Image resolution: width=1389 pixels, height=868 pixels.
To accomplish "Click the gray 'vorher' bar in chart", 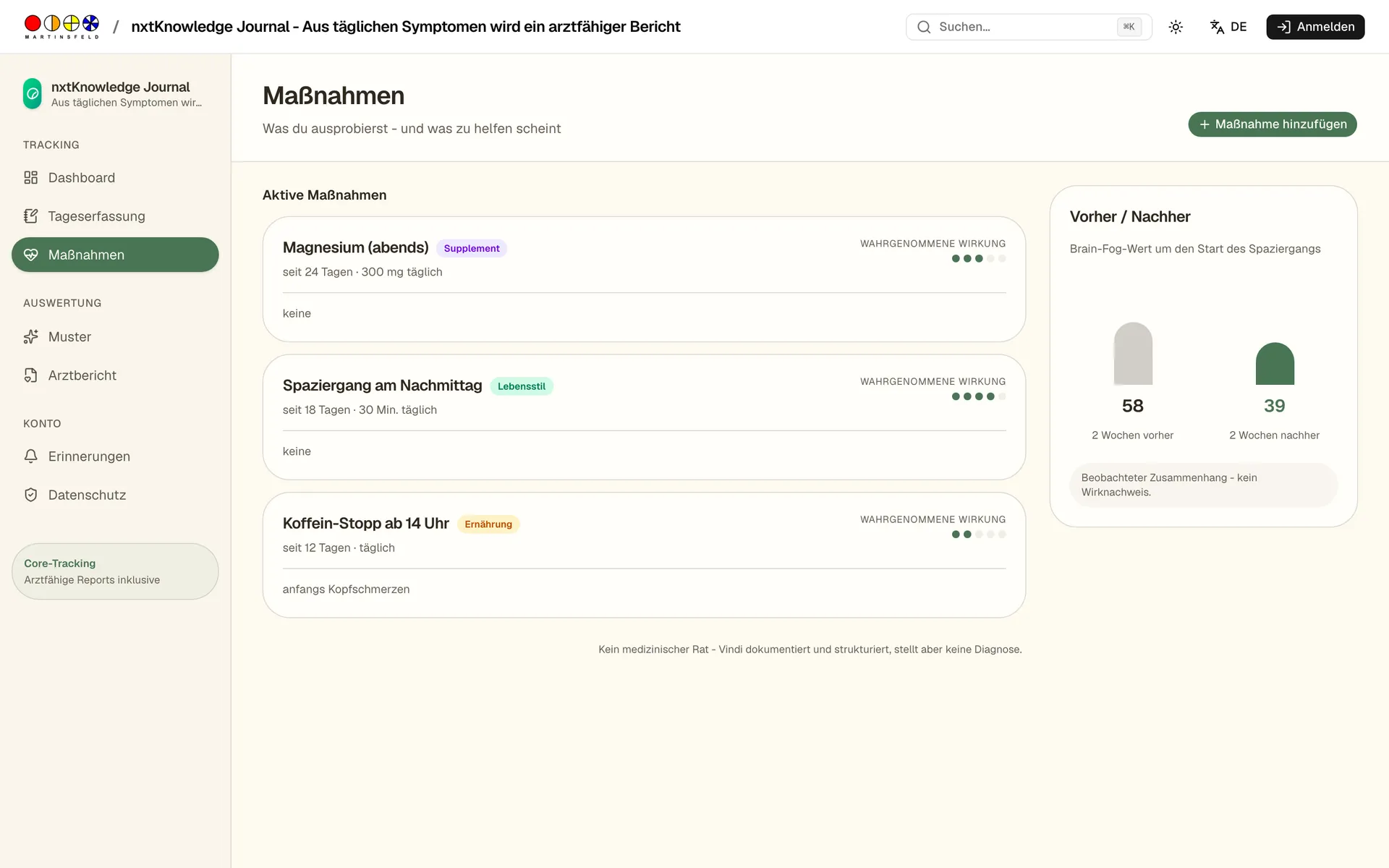I will pyautogui.click(x=1133, y=354).
